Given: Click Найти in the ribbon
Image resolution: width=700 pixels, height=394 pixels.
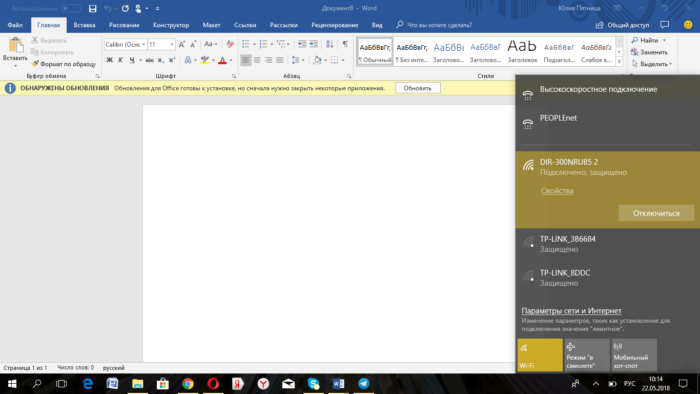Looking at the screenshot, I should coord(648,40).
